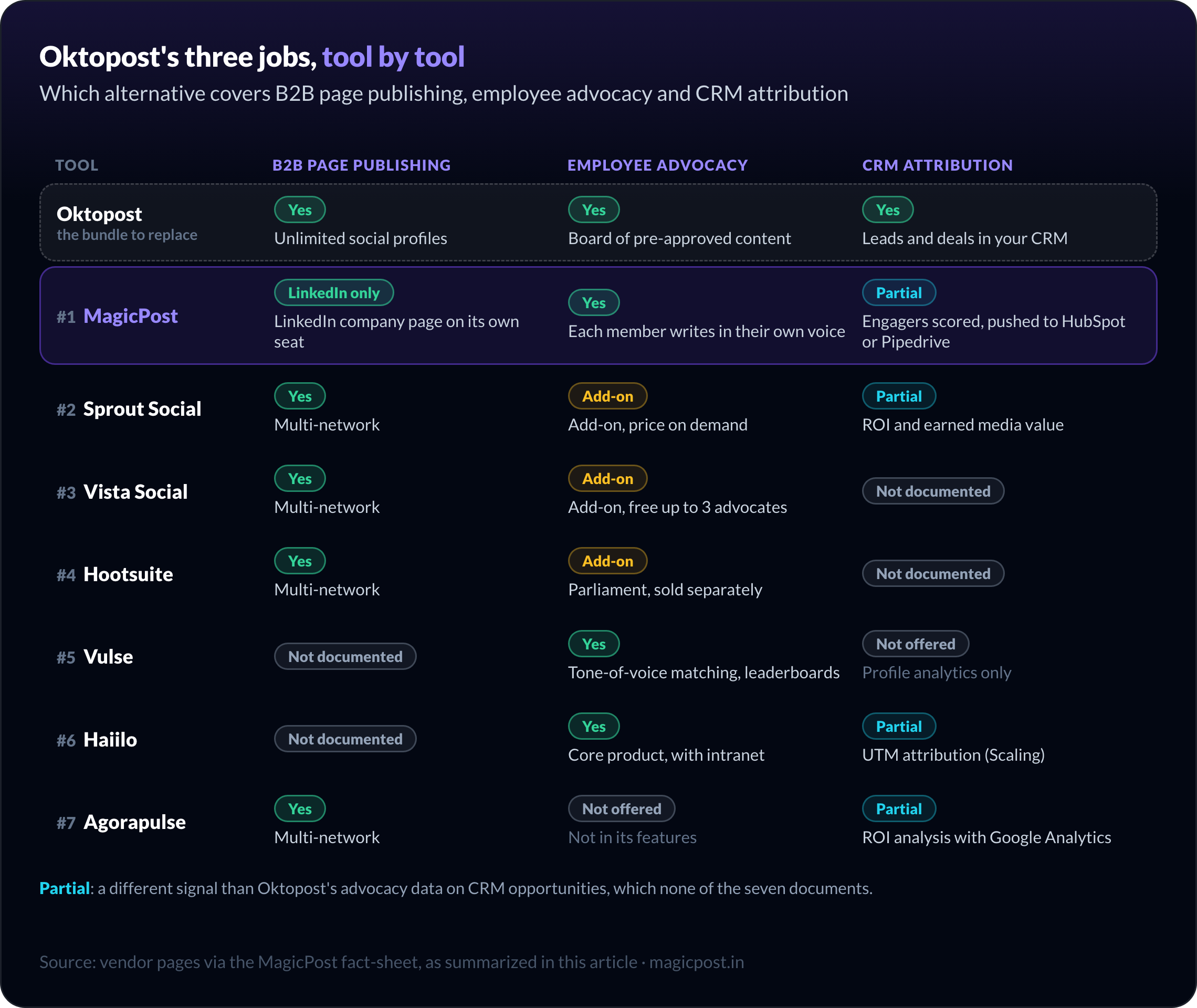Click 'Each member writes in their own voice'

706,331
